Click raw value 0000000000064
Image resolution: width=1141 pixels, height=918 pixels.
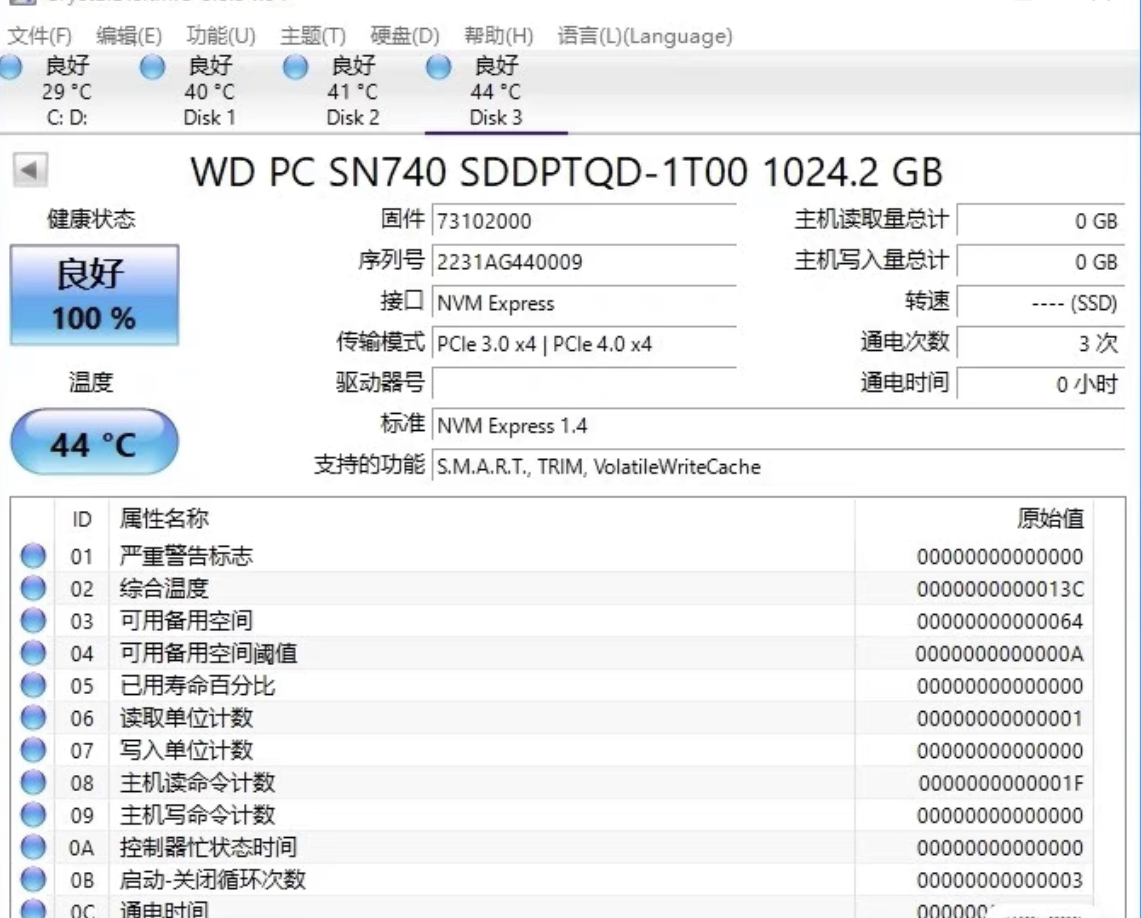pos(1000,621)
